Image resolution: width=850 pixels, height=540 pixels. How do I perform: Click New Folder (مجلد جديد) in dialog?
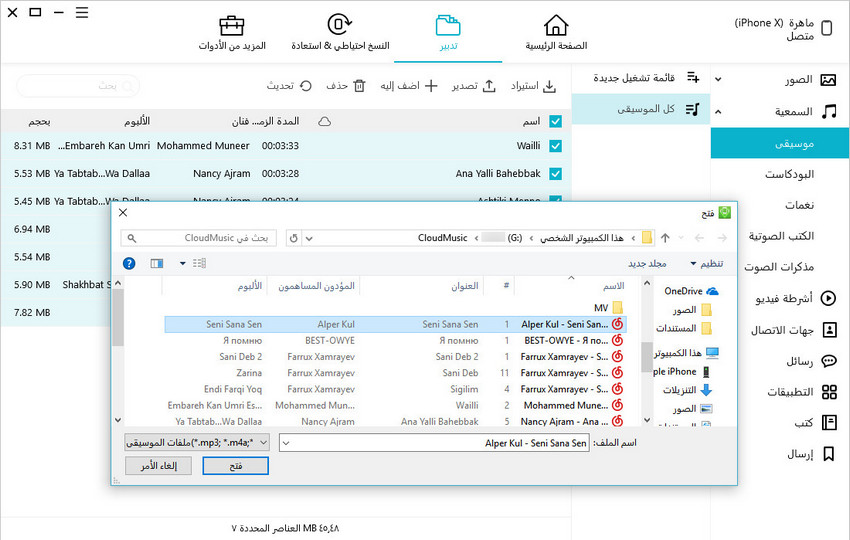coord(647,263)
